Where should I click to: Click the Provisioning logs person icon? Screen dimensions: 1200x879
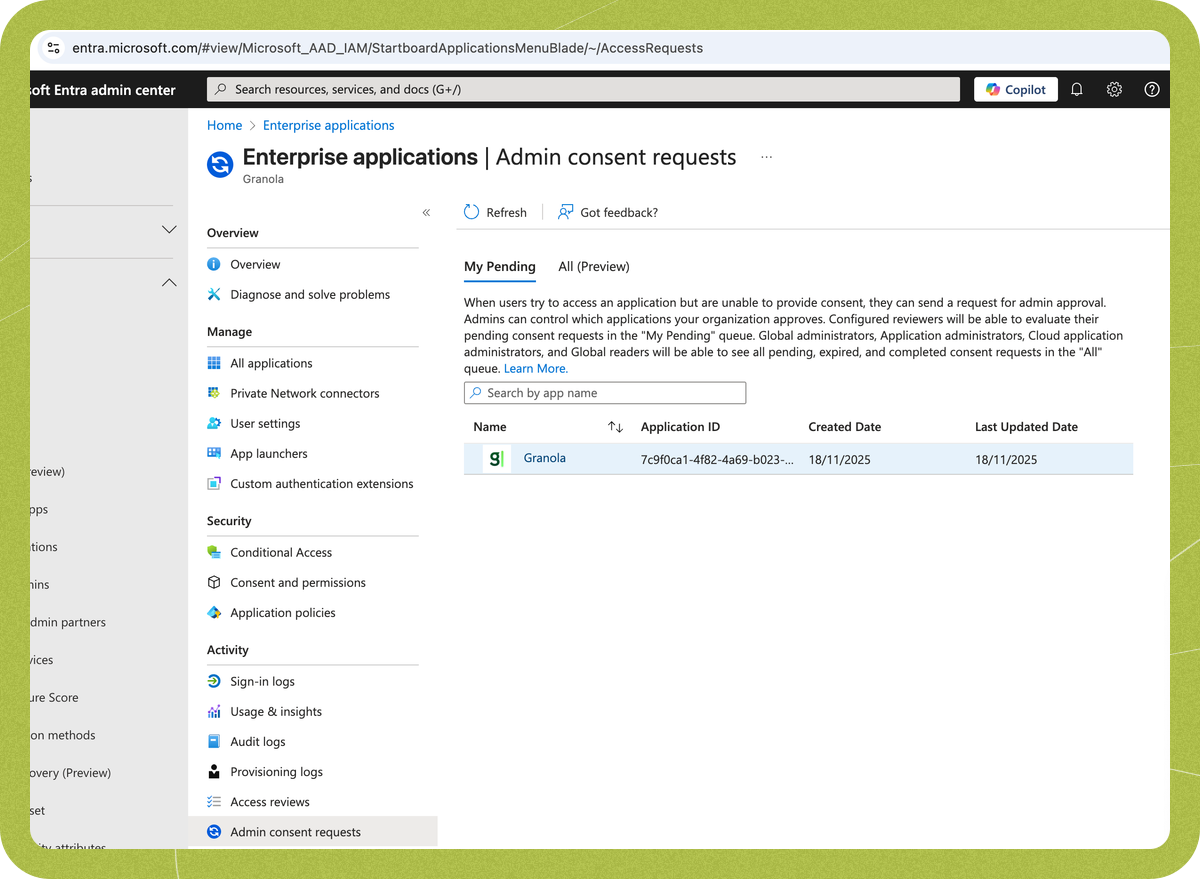coord(213,771)
